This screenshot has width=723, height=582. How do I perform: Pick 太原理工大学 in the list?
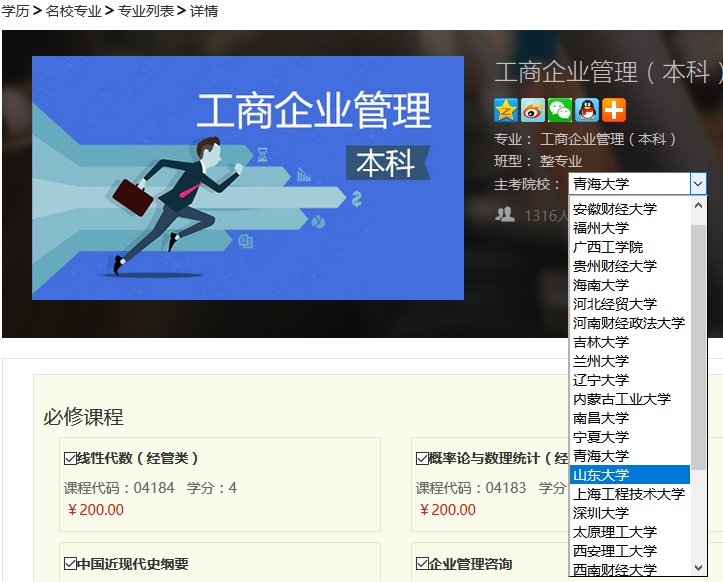pos(630,532)
